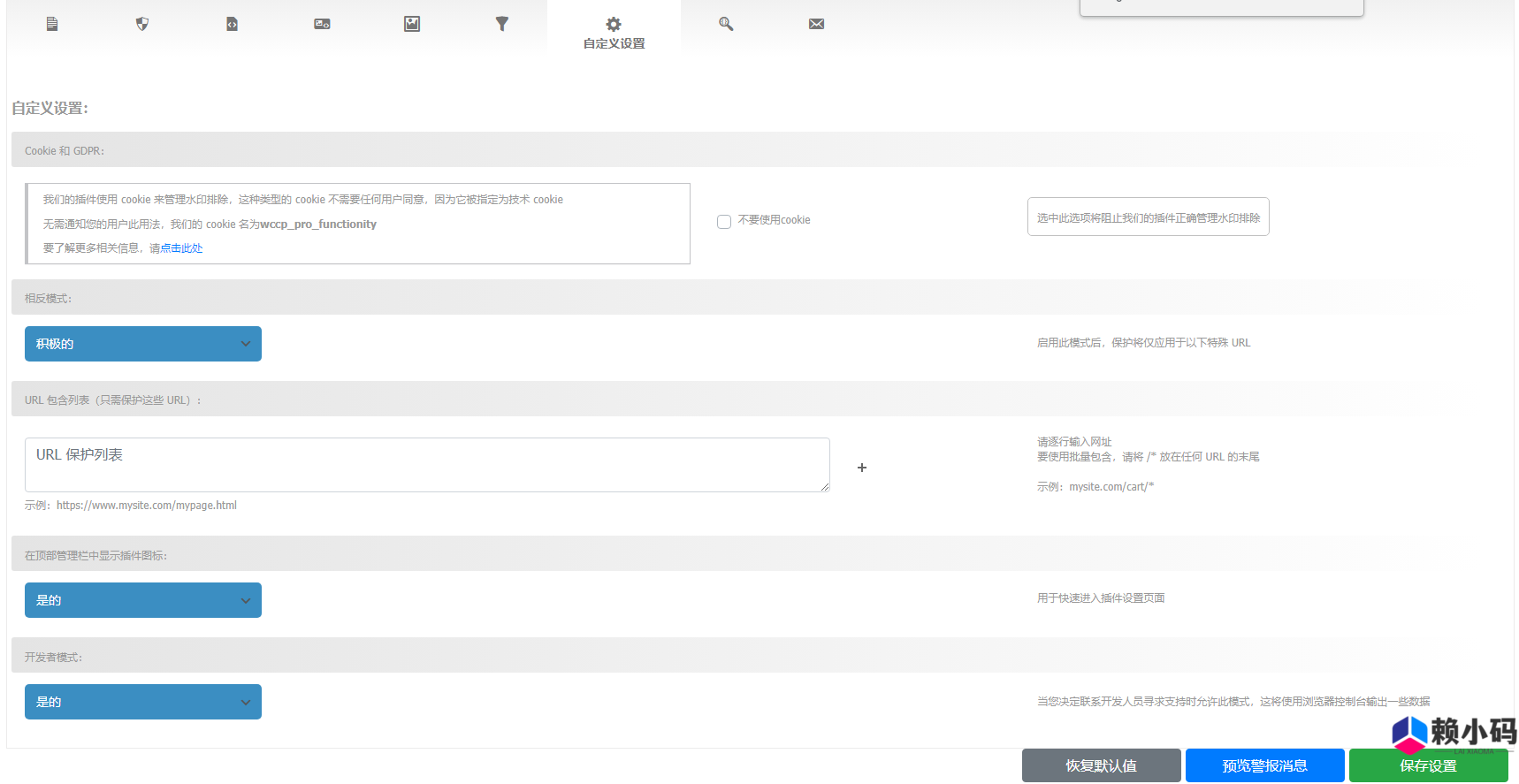Open the admin bar plugin icon dropdown
The height and width of the screenshot is (784, 1519).
coord(143,600)
